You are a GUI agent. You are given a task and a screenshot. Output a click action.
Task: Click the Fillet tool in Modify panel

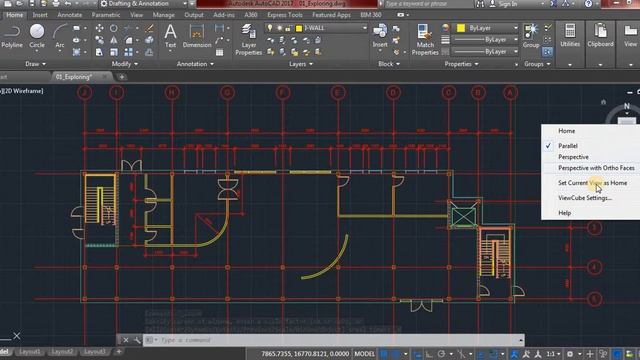pos(129,40)
